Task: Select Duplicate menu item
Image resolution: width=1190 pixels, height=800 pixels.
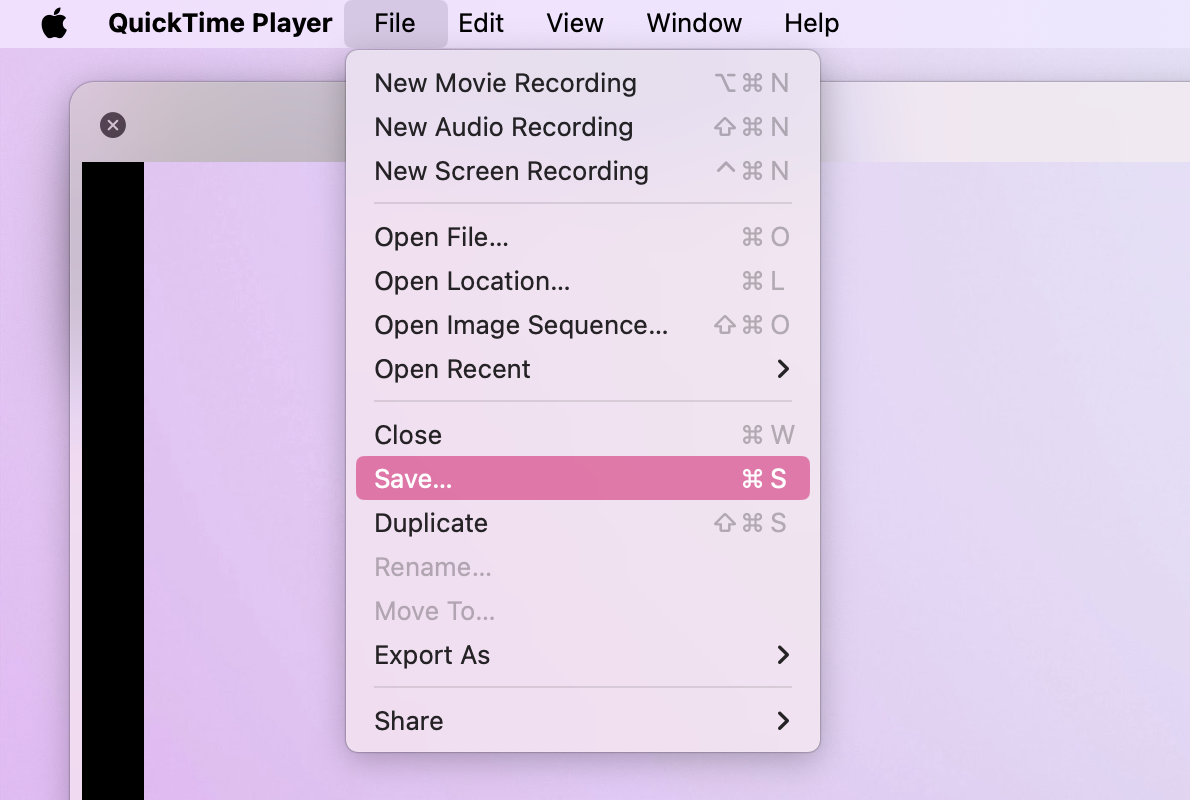Action: (431, 523)
